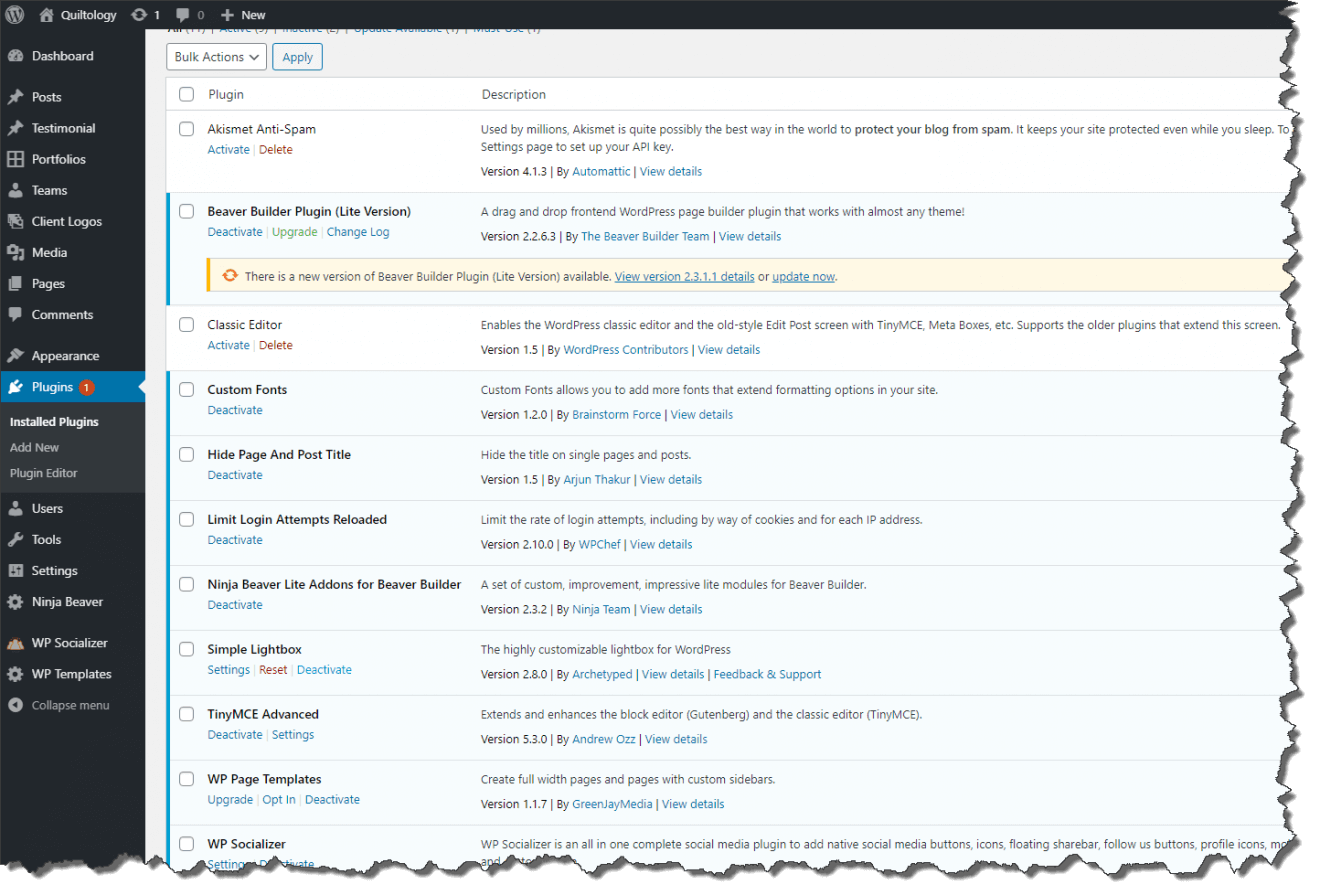Check the Akismet Anti-Spam checkbox
The height and width of the screenshot is (895, 1320).
(186, 129)
